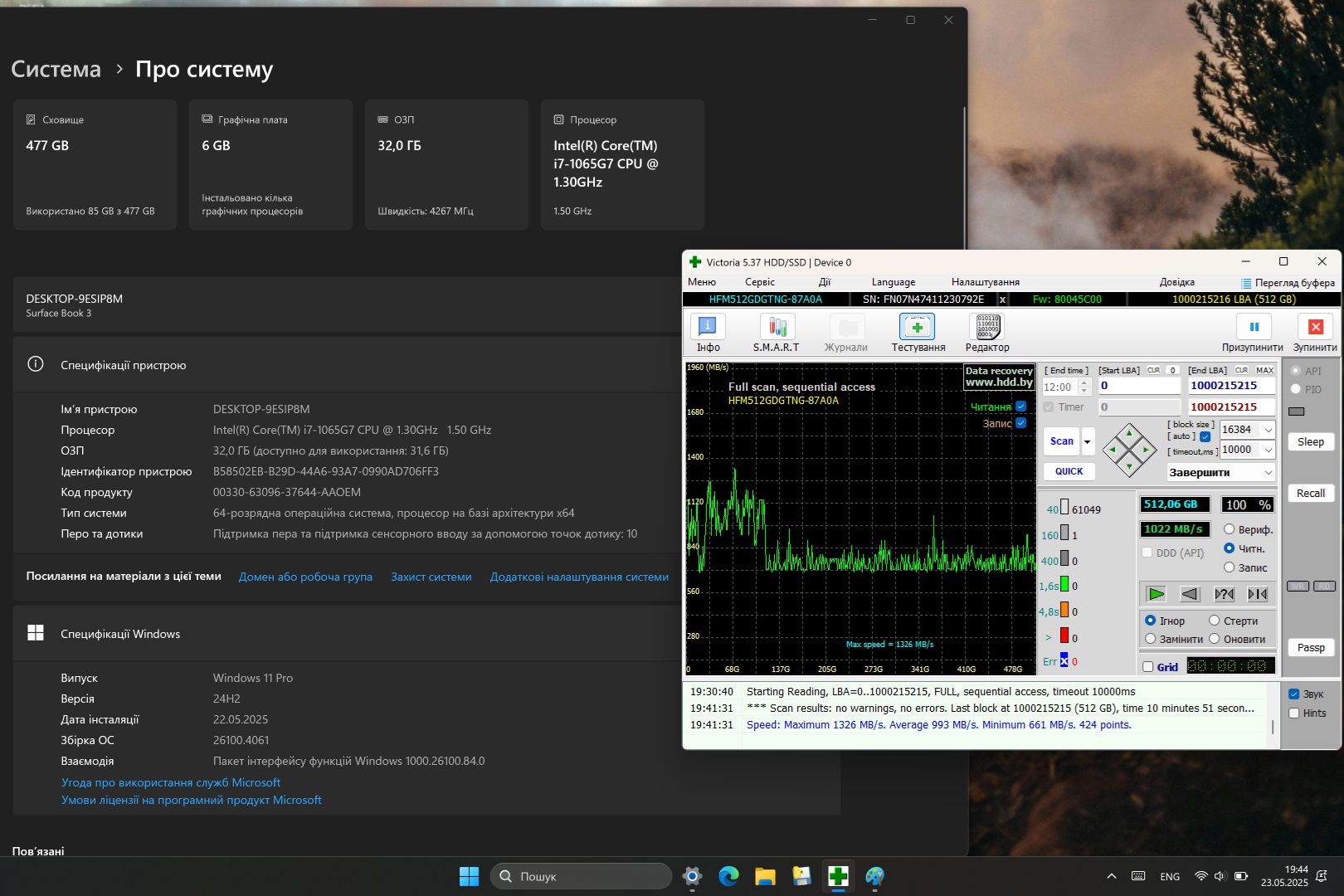Open the Інфо tool in Victoria
The image size is (1344, 896).
(708, 333)
